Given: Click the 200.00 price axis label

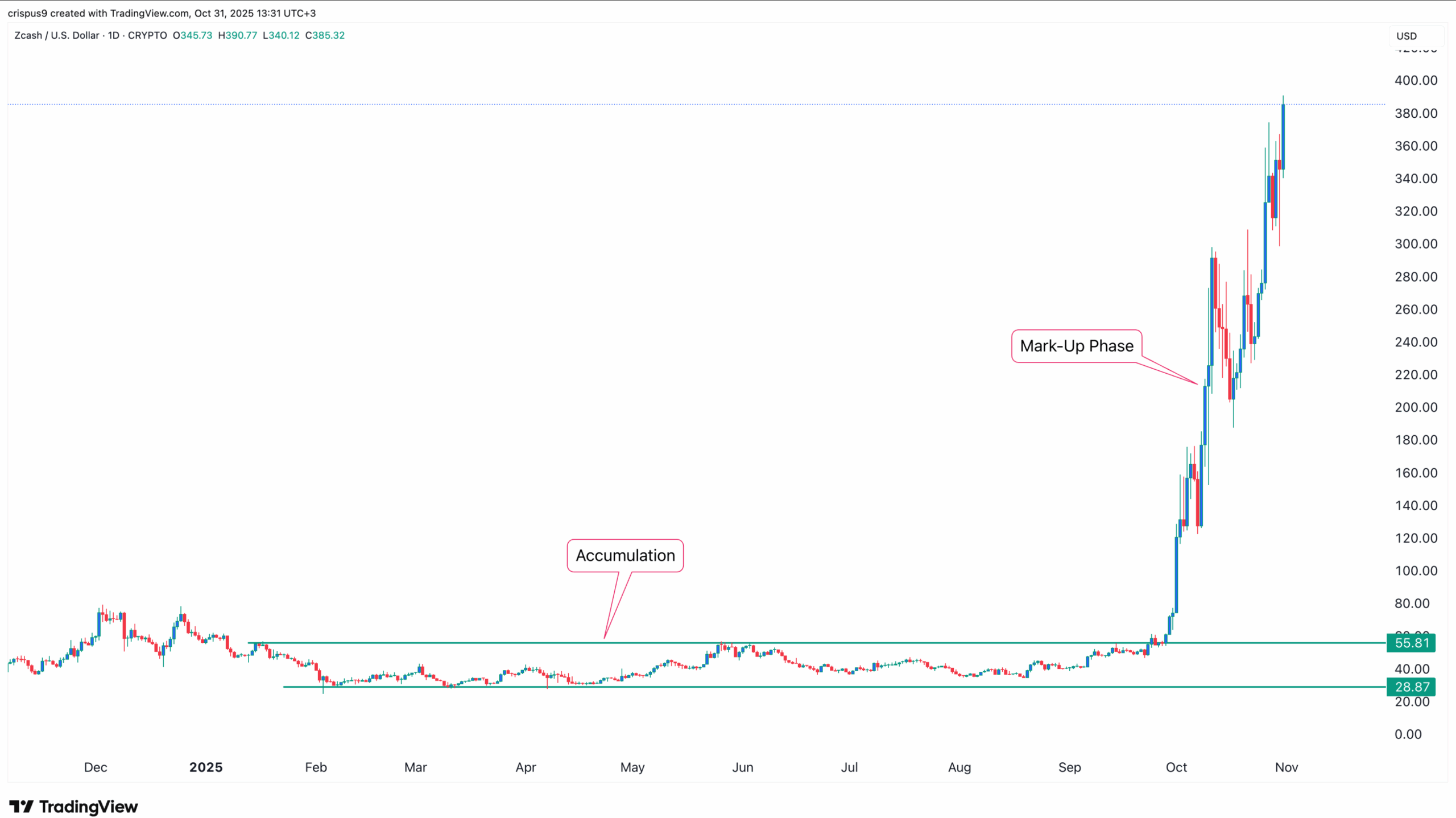Looking at the screenshot, I should pyautogui.click(x=1416, y=407).
